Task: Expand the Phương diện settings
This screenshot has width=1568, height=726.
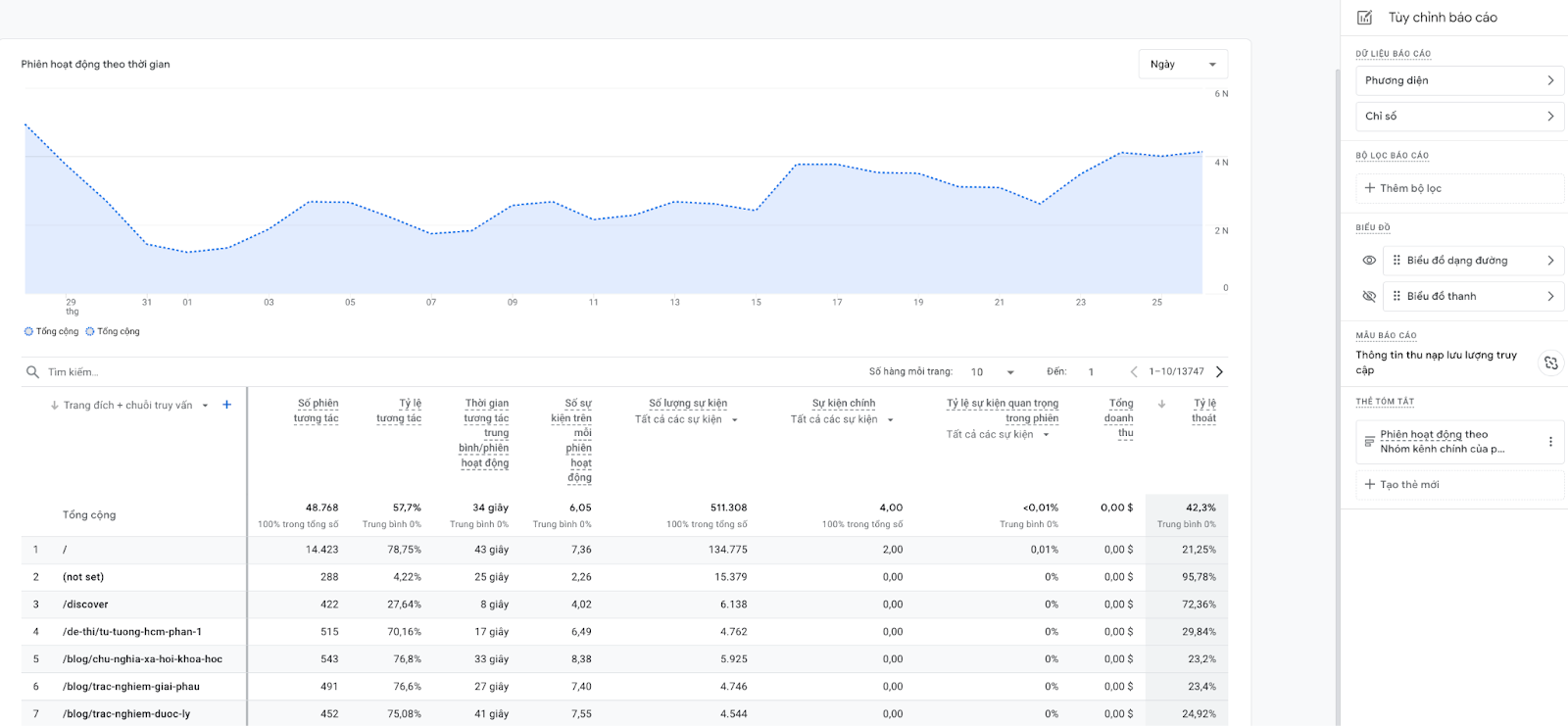Action: click(1459, 80)
